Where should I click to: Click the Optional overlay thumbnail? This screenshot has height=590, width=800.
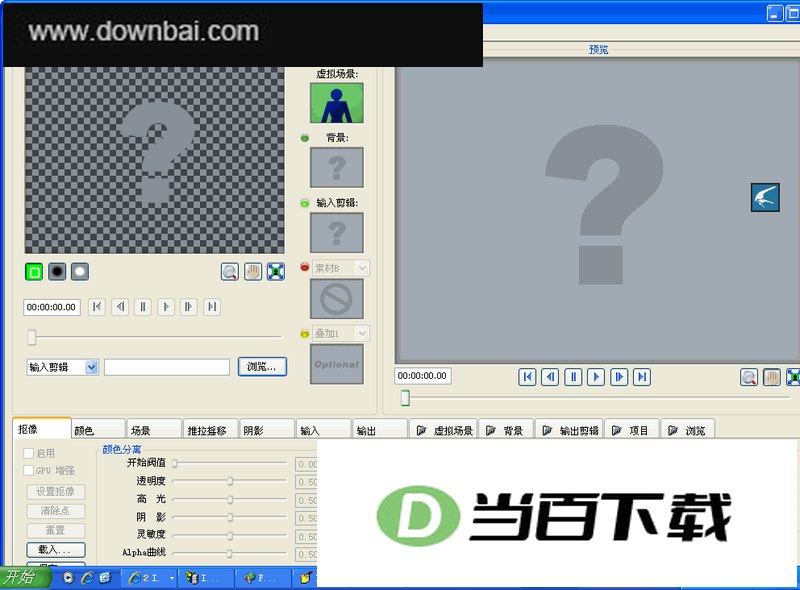pyautogui.click(x=337, y=364)
